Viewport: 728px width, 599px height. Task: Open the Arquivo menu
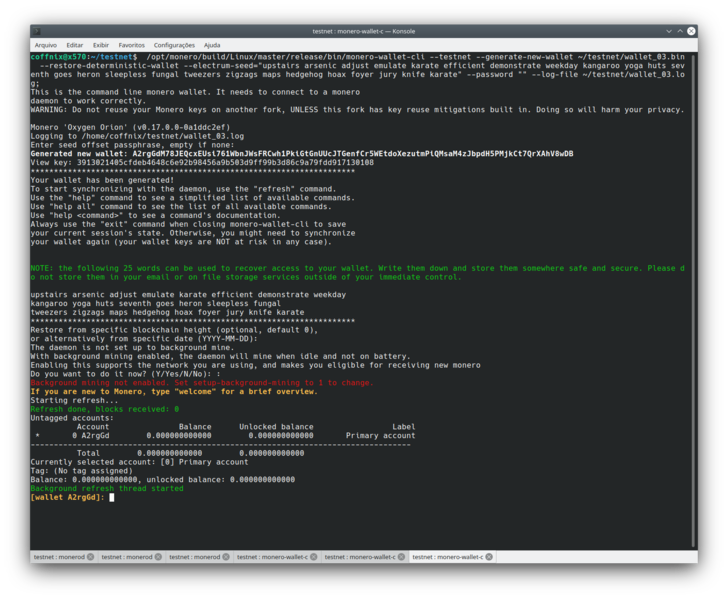(46, 45)
